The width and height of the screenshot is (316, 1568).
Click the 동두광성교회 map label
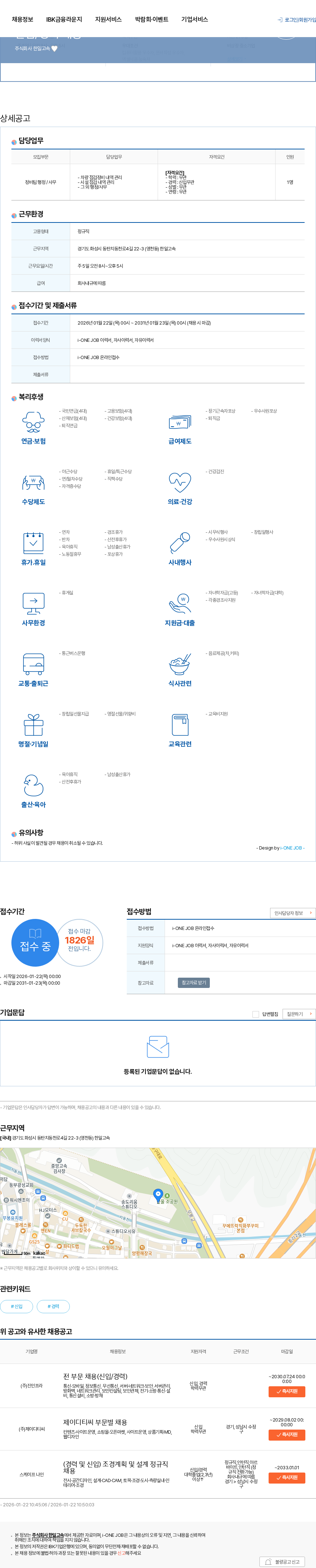pos(21,1185)
